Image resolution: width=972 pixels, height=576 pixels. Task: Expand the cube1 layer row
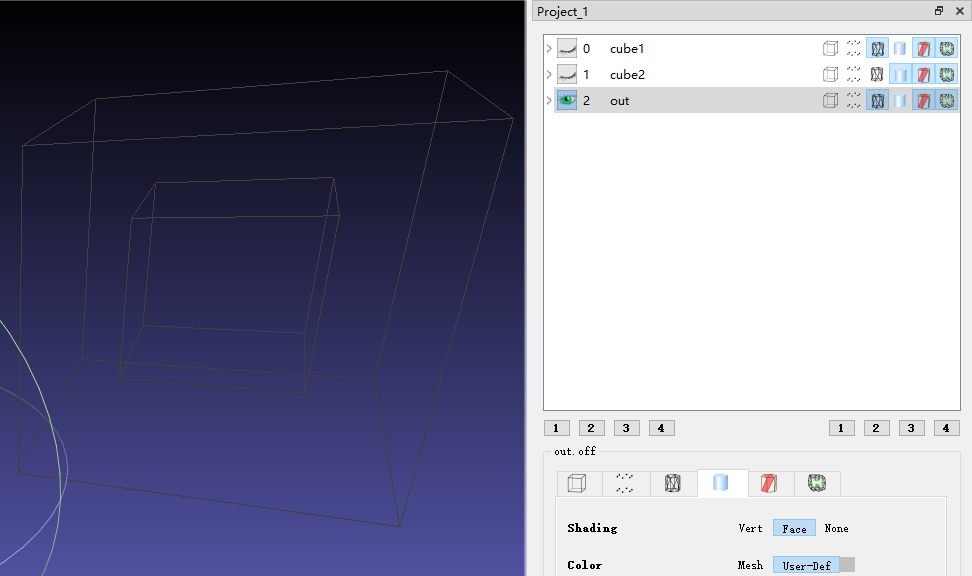tap(549, 48)
